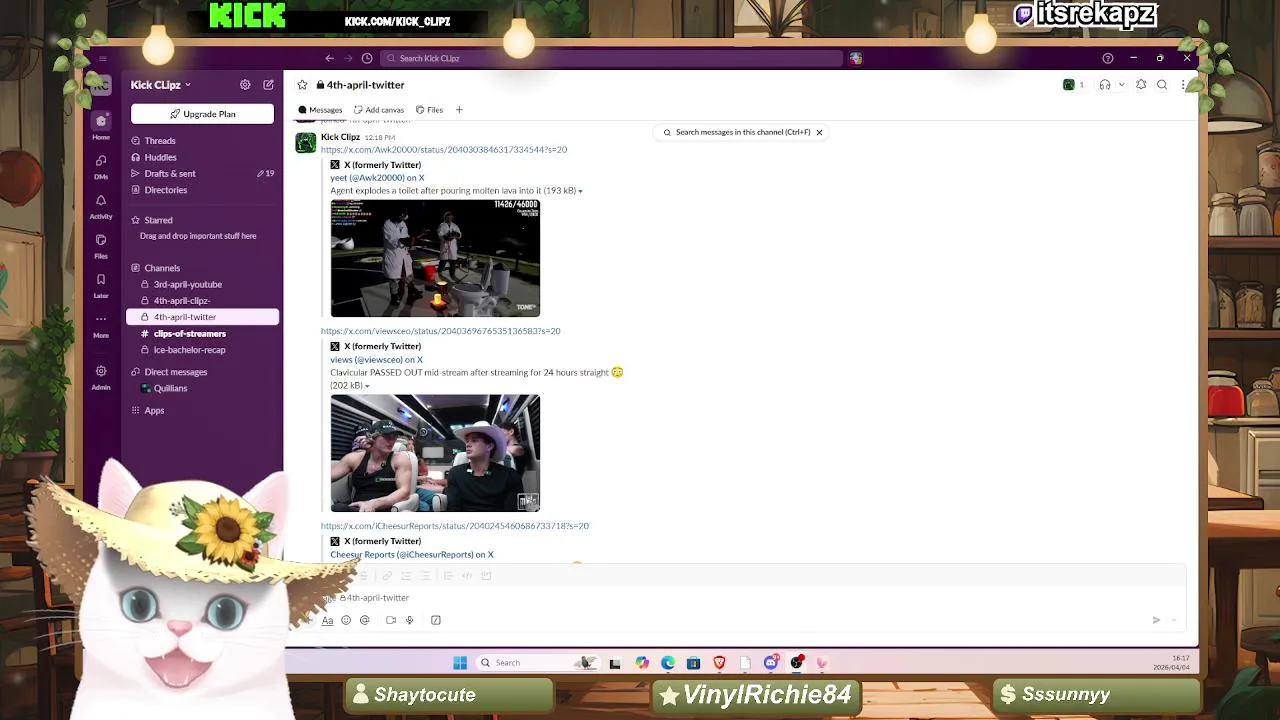Open Slack workspace preferences gear icon
The width and height of the screenshot is (1280, 720).
[x=245, y=85]
